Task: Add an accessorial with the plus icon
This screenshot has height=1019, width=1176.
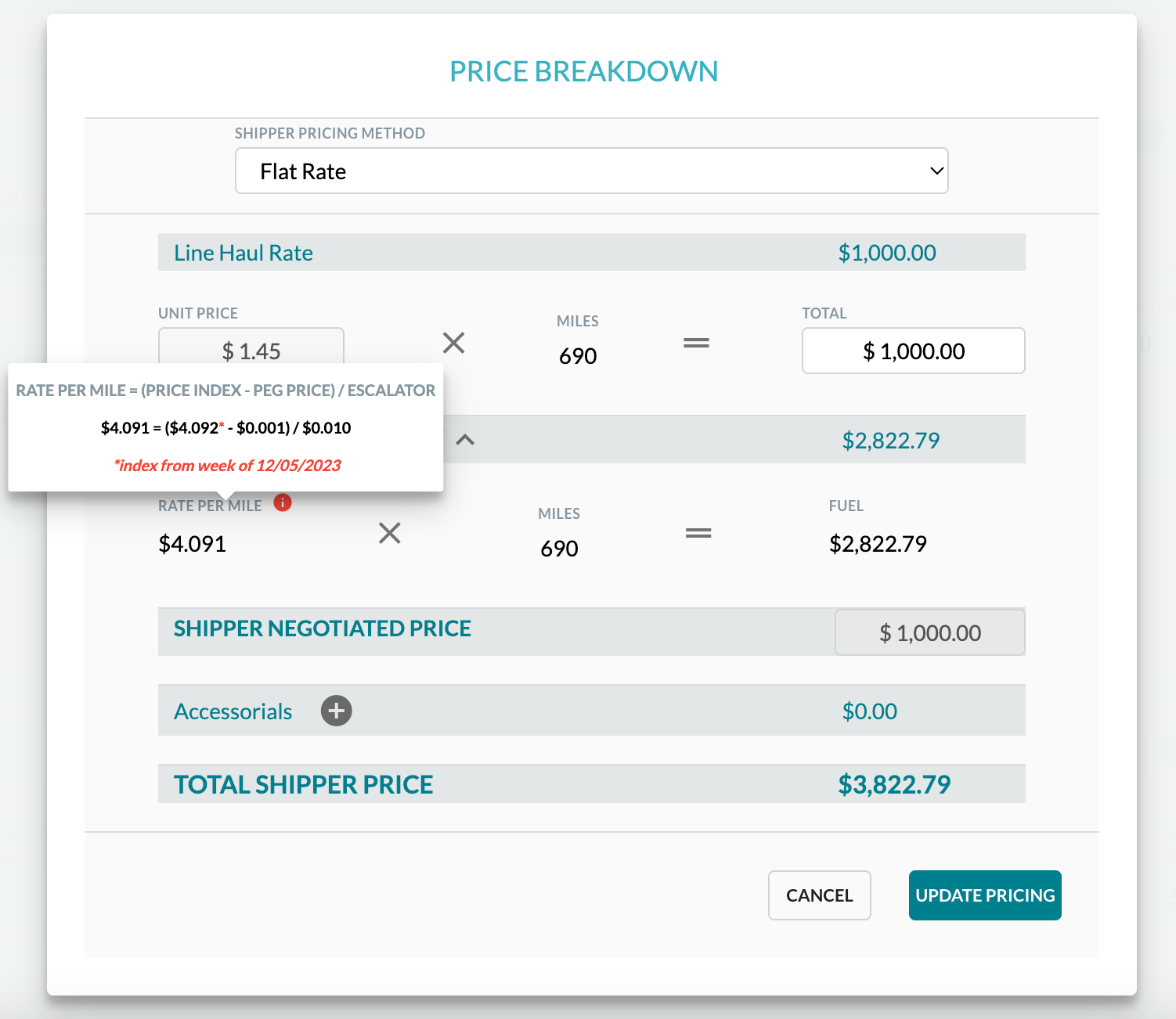Action: (337, 711)
